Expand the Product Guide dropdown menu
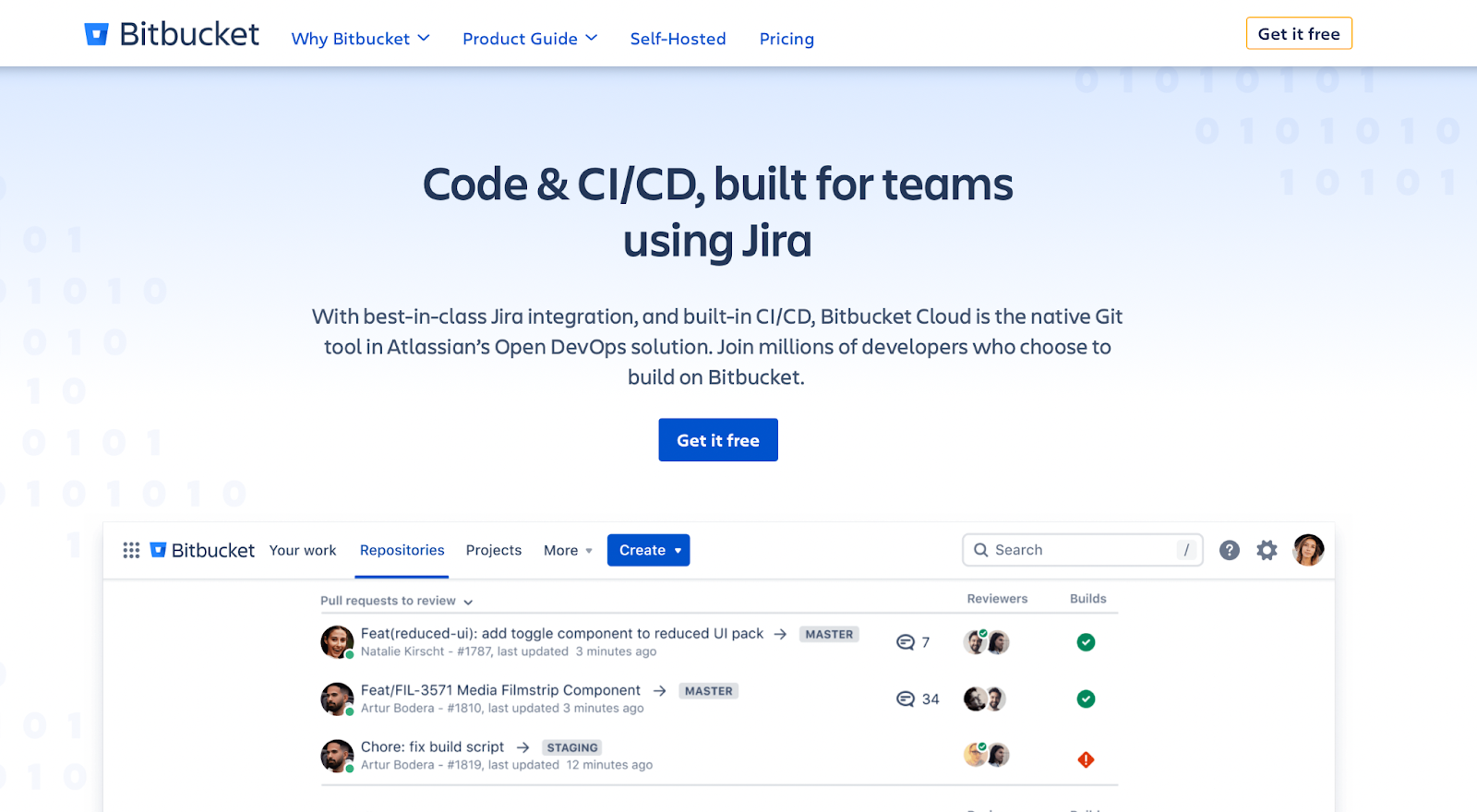 tap(530, 39)
